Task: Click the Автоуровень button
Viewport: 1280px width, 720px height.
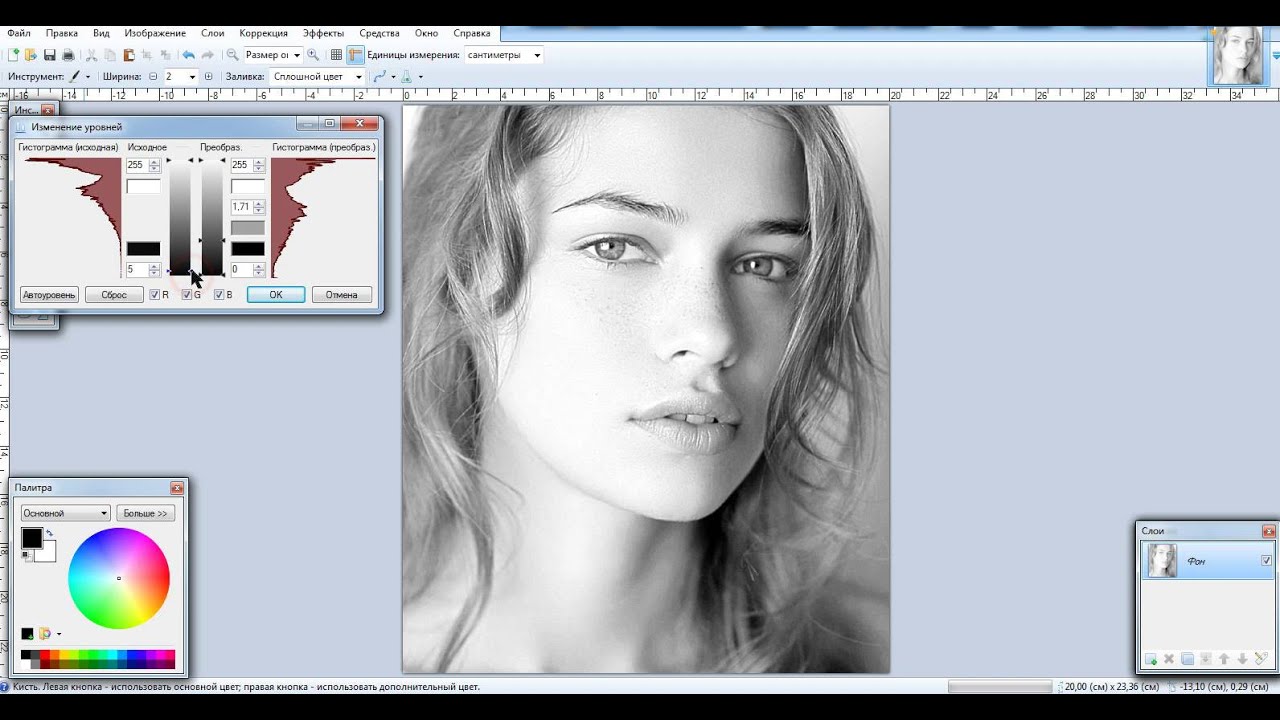Action: point(49,295)
